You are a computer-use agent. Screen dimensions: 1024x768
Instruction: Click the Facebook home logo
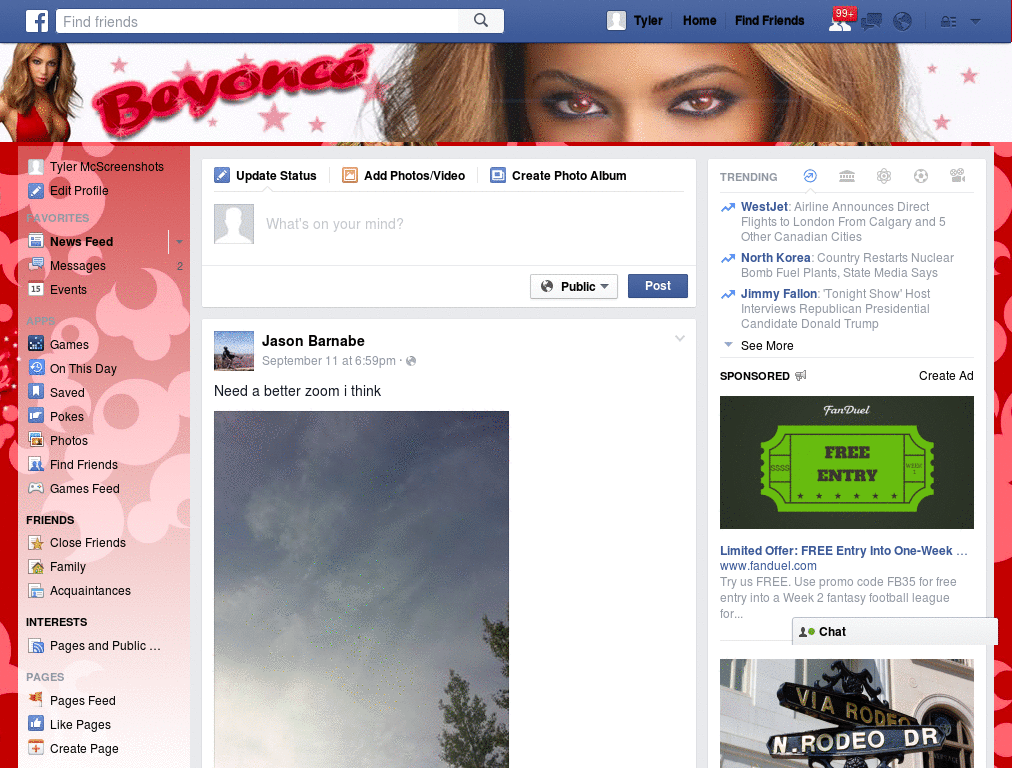pos(37,20)
